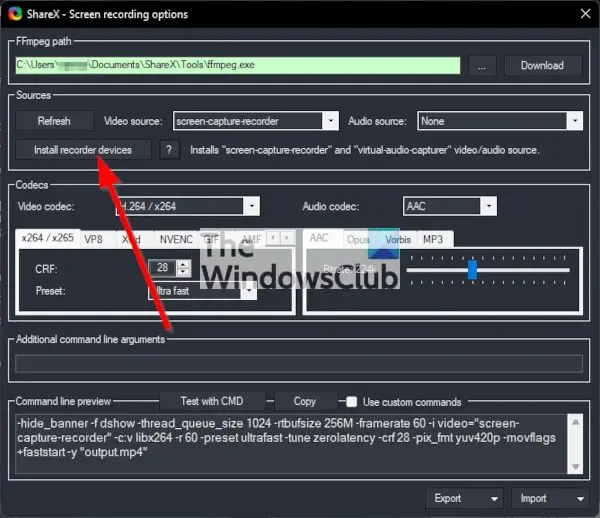Open the MP3 audio tab
The width and height of the screenshot is (600, 518).
coord(433,240)
